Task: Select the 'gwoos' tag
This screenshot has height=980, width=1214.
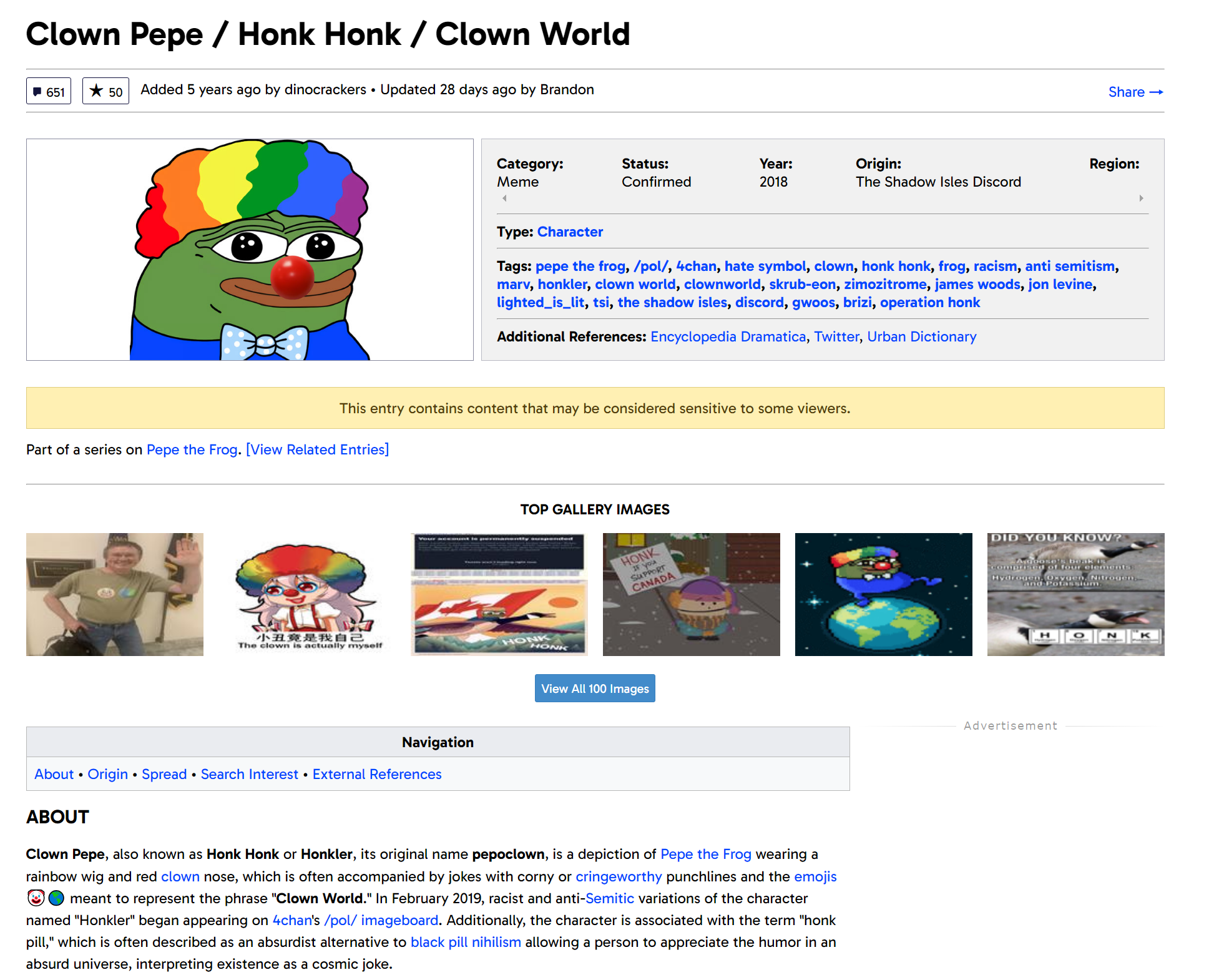Action: point(813,302)
